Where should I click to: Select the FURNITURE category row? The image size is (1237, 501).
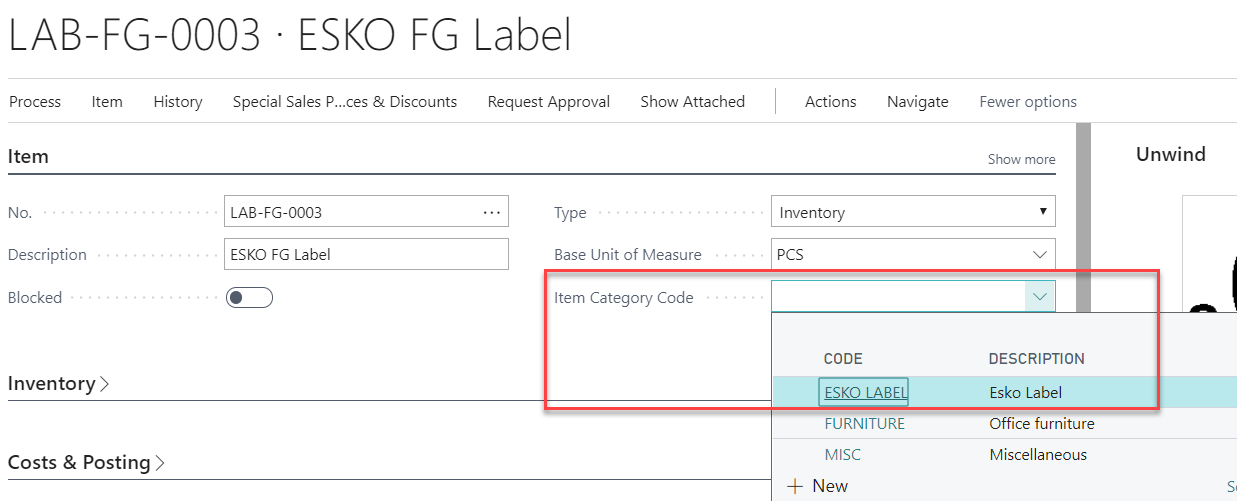pos(864,424)
